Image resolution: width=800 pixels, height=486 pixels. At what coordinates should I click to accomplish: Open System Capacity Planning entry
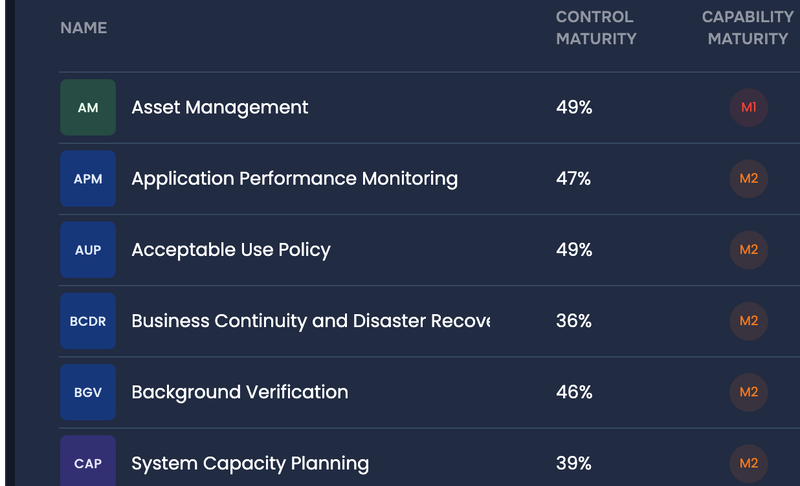[250, 463]
